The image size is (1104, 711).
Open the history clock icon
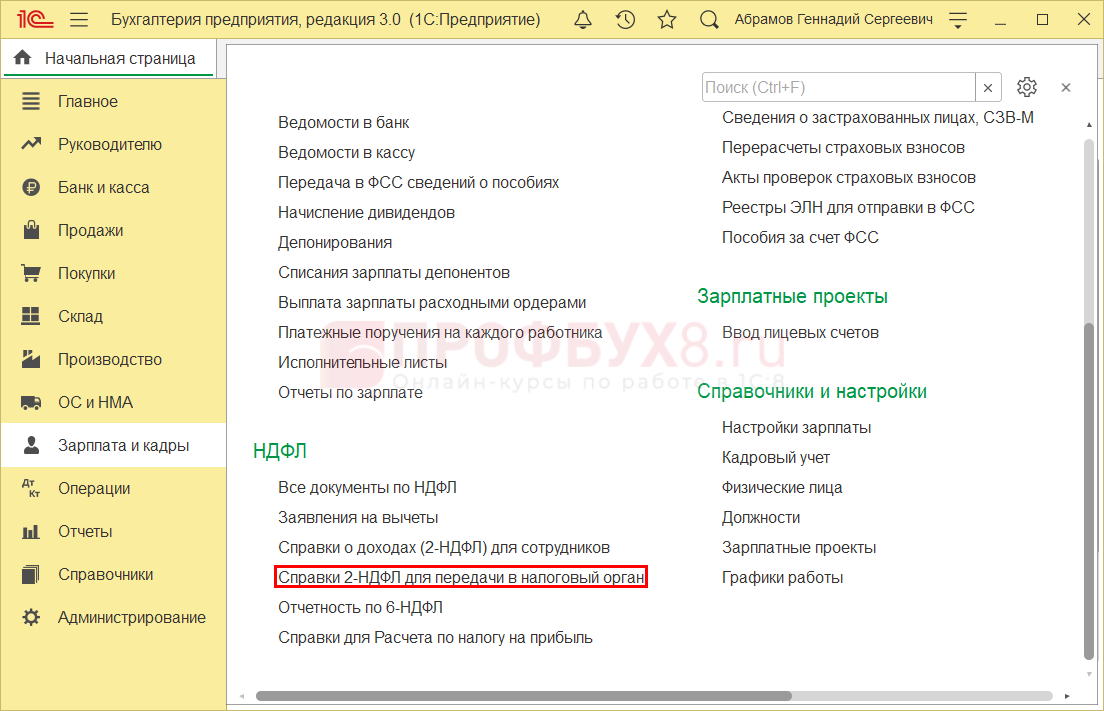click(x=625, y=20)
